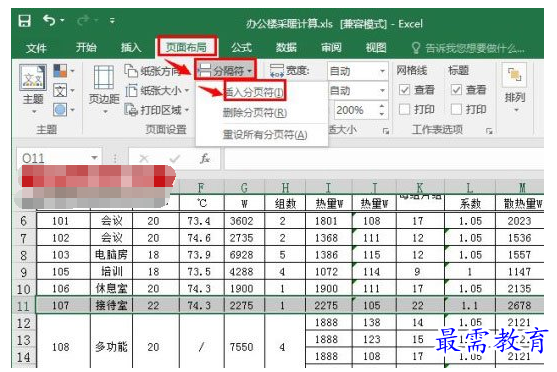
Task: Switch to the 开始 tab
Action: [86, 47]
